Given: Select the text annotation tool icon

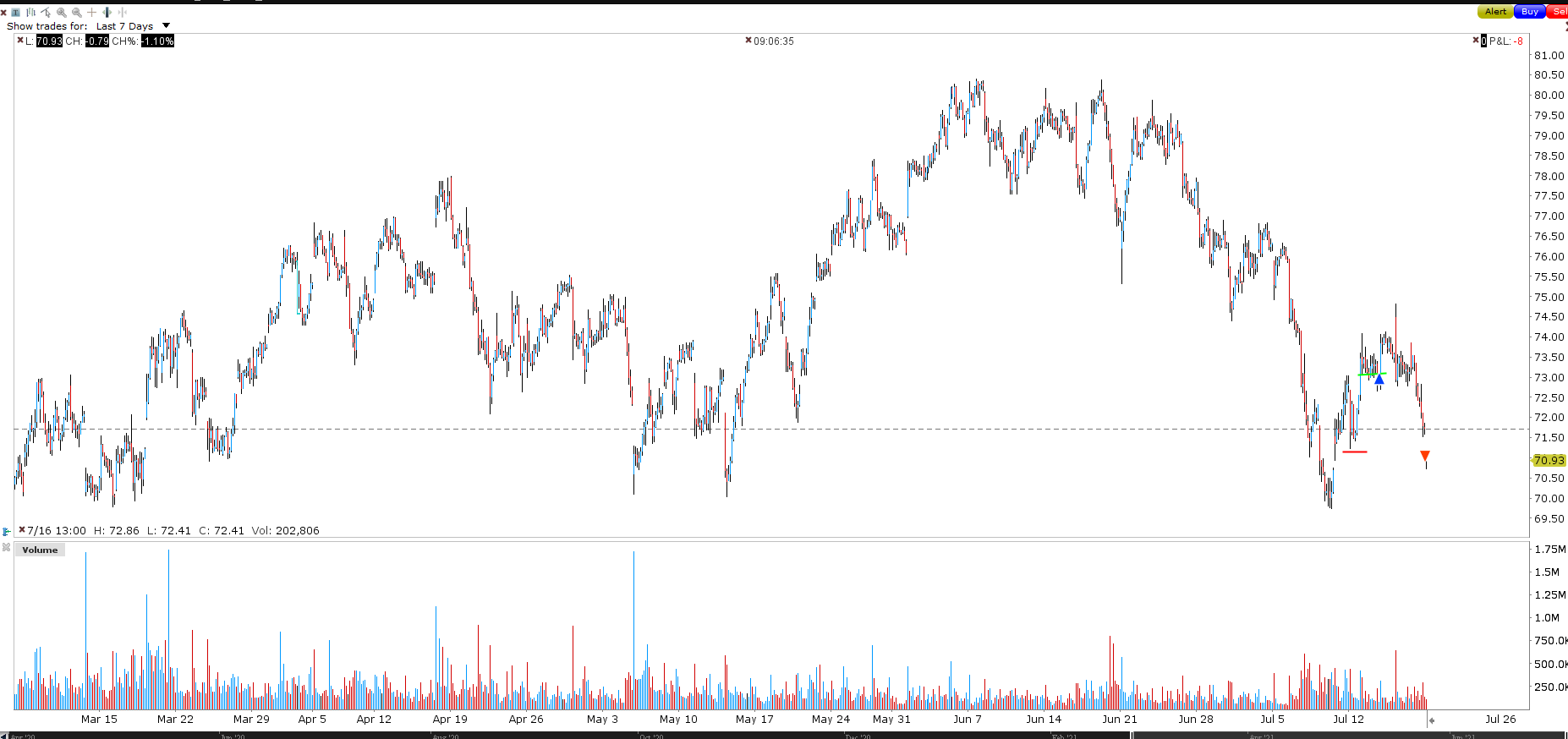Looking at the screenshot, I should [x=15, y=13].
